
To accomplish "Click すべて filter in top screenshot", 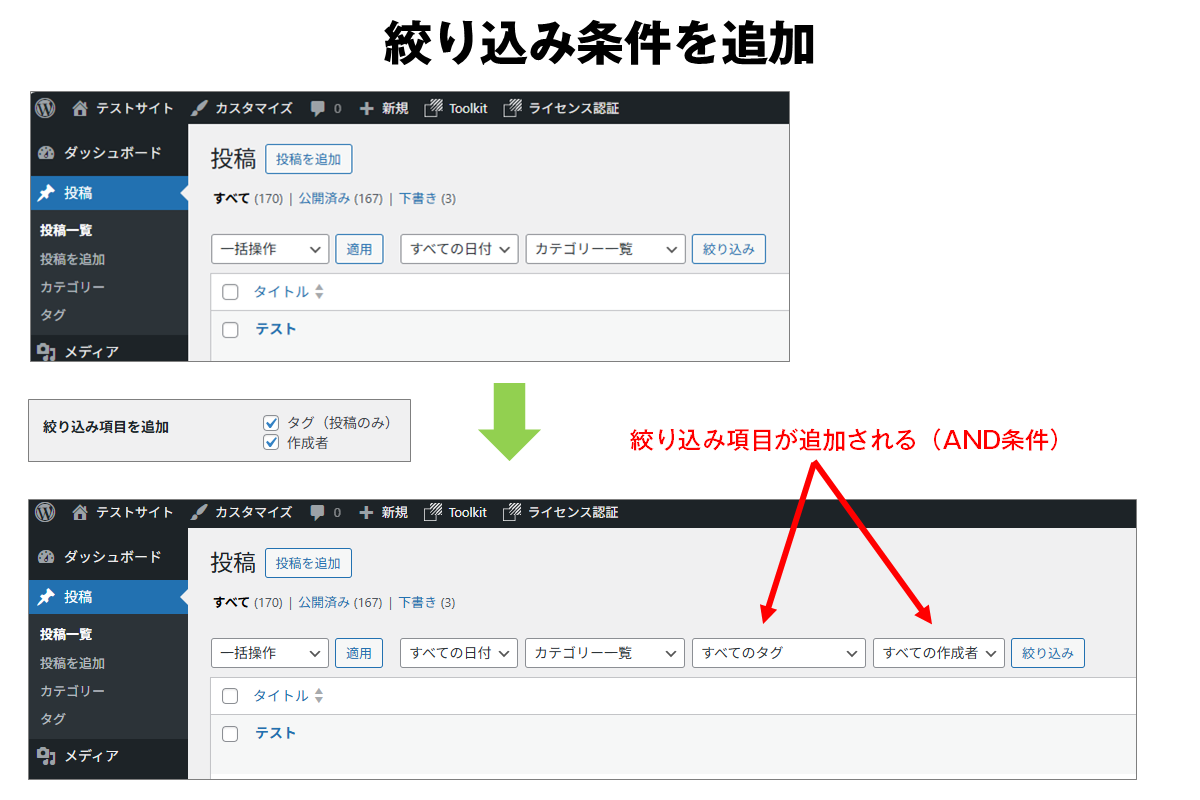I will click(x=232, y=198).
